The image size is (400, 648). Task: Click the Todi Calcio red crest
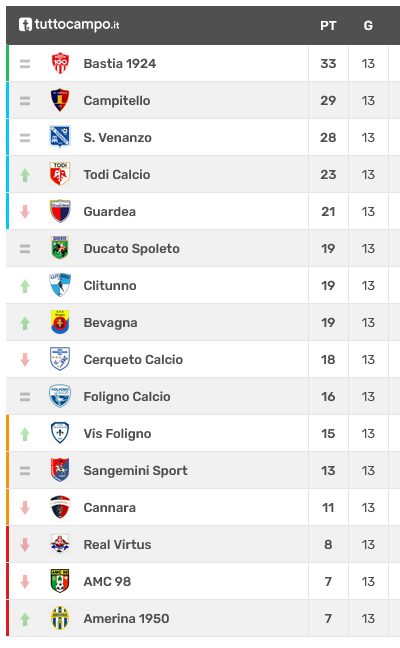[60, 174]
